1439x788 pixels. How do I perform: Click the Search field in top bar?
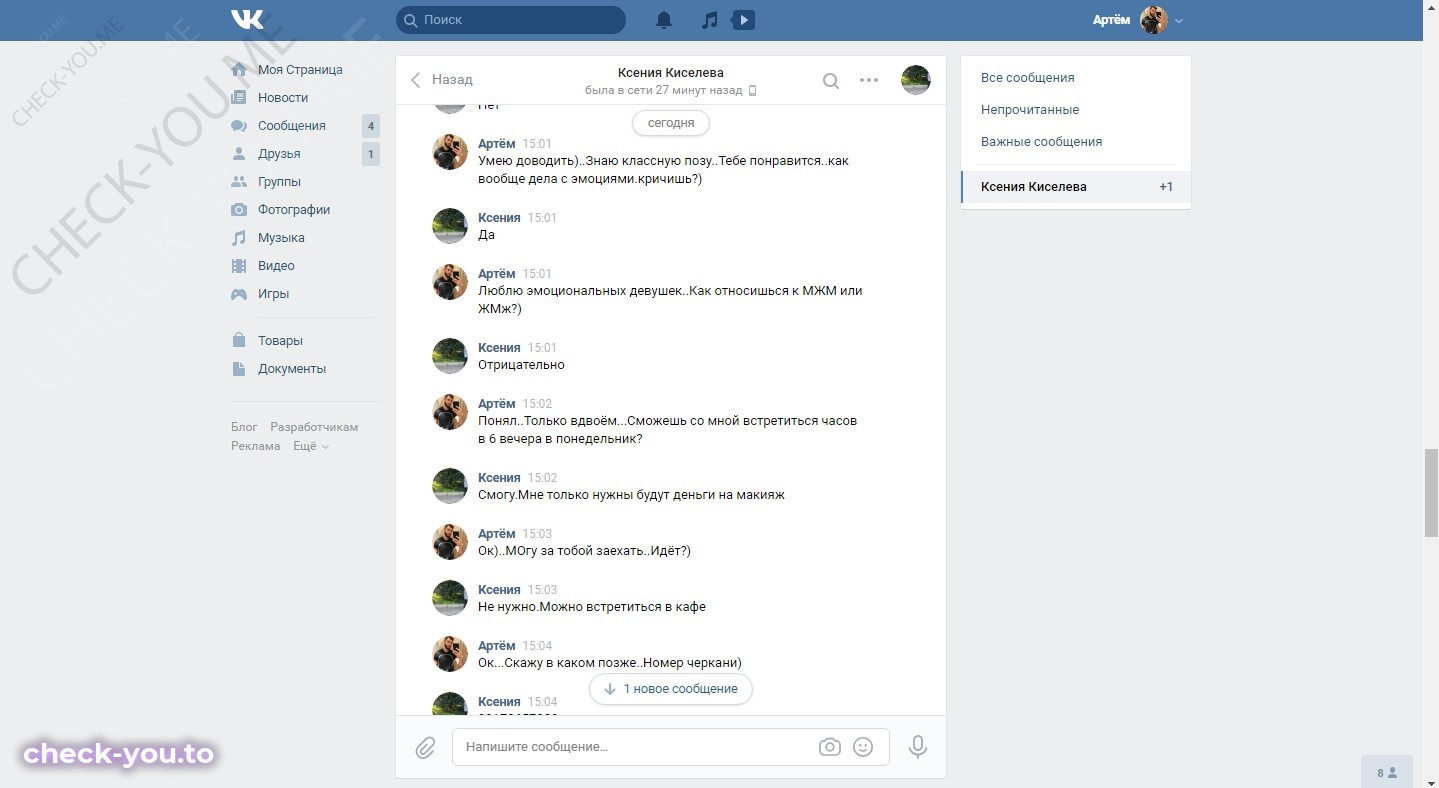click(x=511, y=20)
